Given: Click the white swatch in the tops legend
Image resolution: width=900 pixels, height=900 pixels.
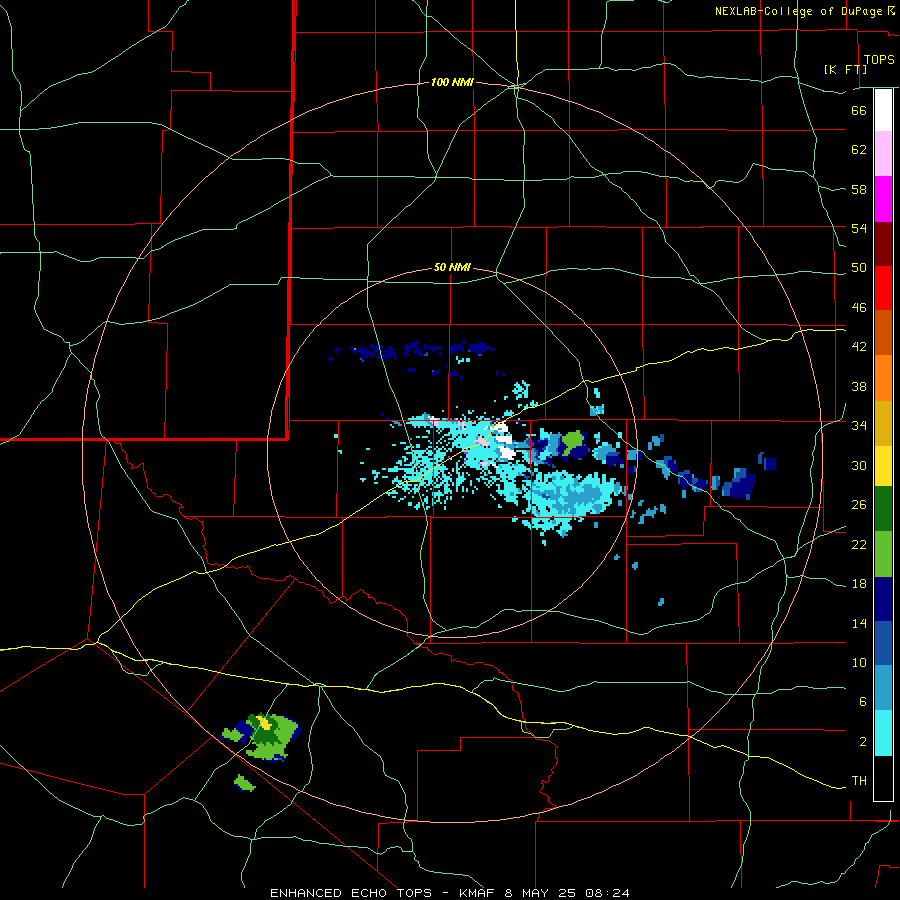Looking at the screenshot, I should (x=883, y=110).
